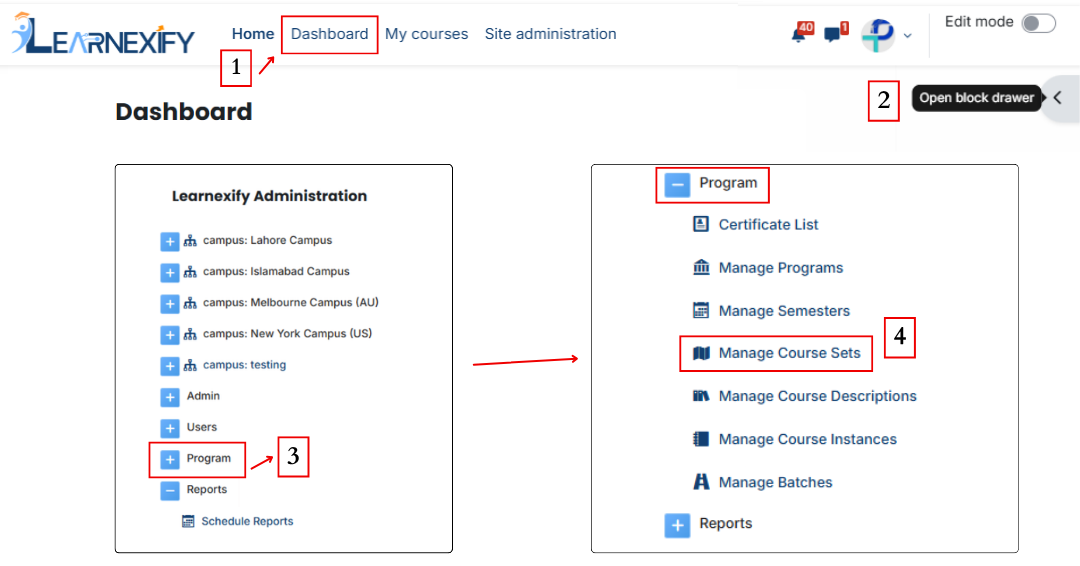Click the Melbourne Campus sitemap icon

click(x=190, y=303)
